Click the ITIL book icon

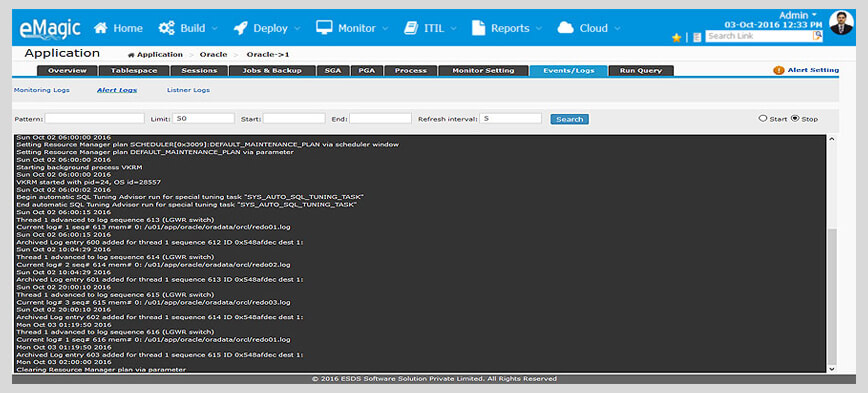click(411, 28)
